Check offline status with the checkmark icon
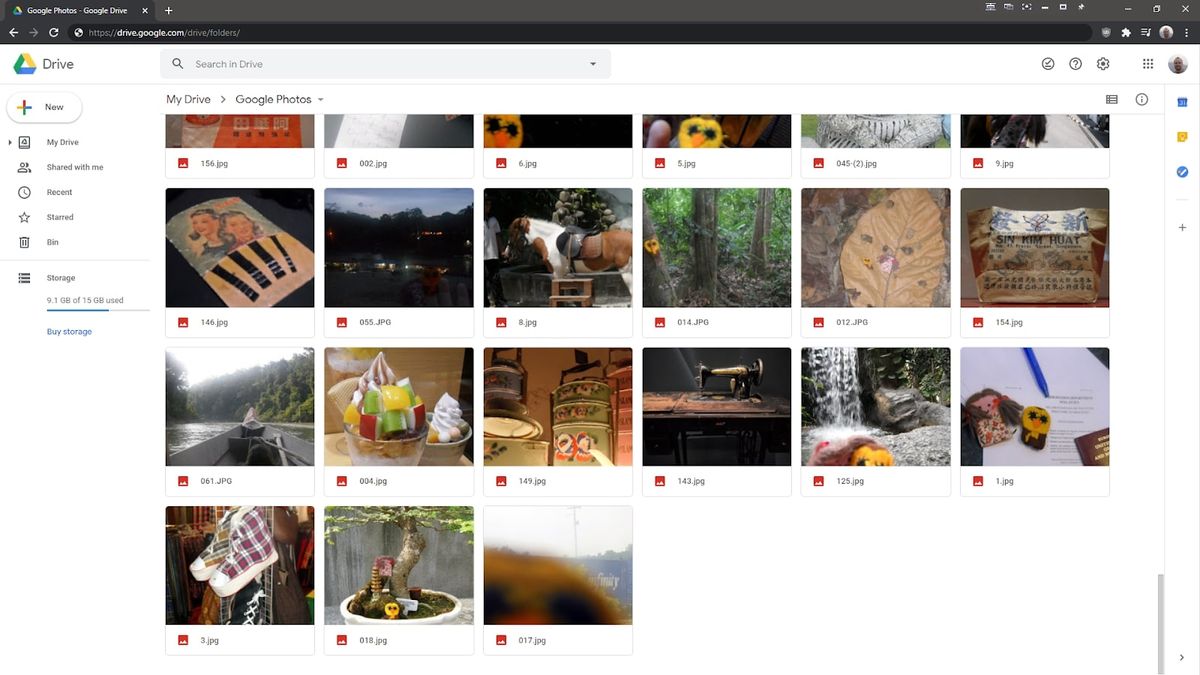 1048,63
